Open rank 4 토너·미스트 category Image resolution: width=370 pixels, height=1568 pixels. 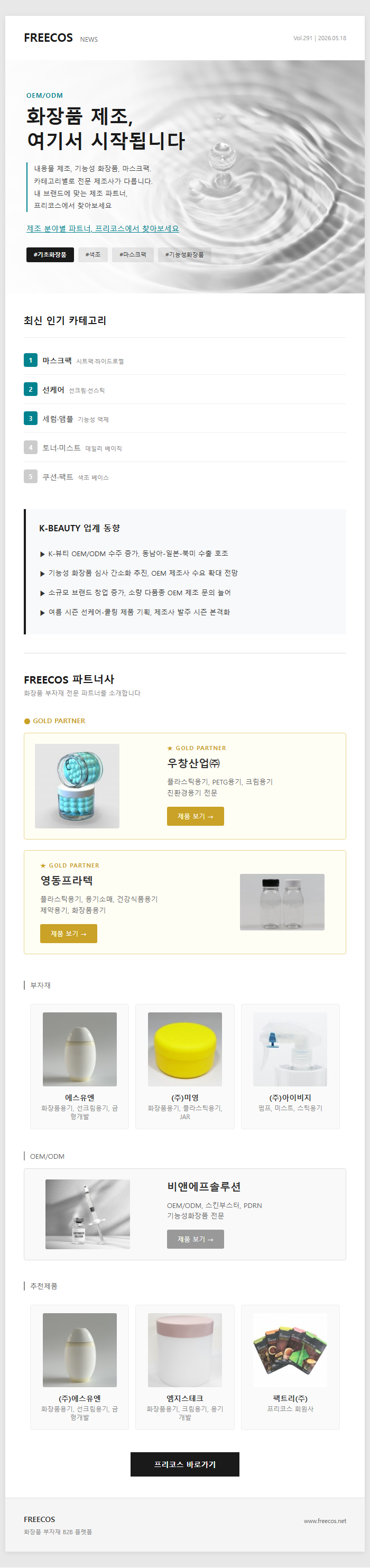pos(185,447)
